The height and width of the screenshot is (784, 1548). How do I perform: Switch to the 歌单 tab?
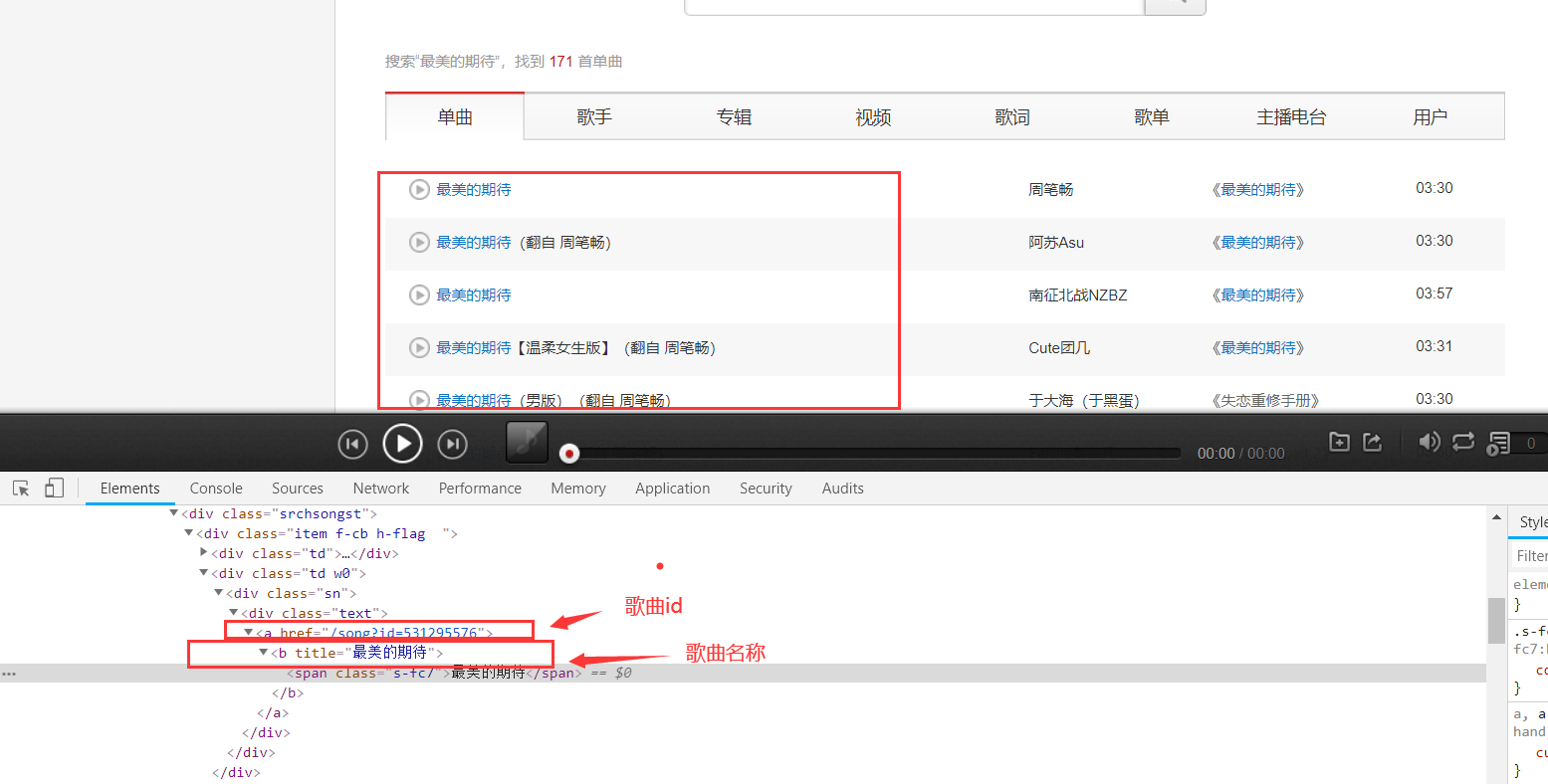point(1152,117)
